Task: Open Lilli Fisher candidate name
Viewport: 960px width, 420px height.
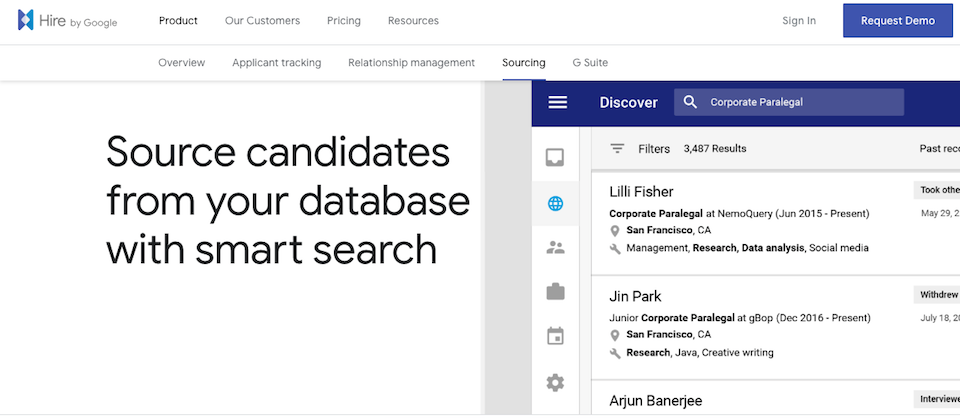Action: [x=641, y=192]
